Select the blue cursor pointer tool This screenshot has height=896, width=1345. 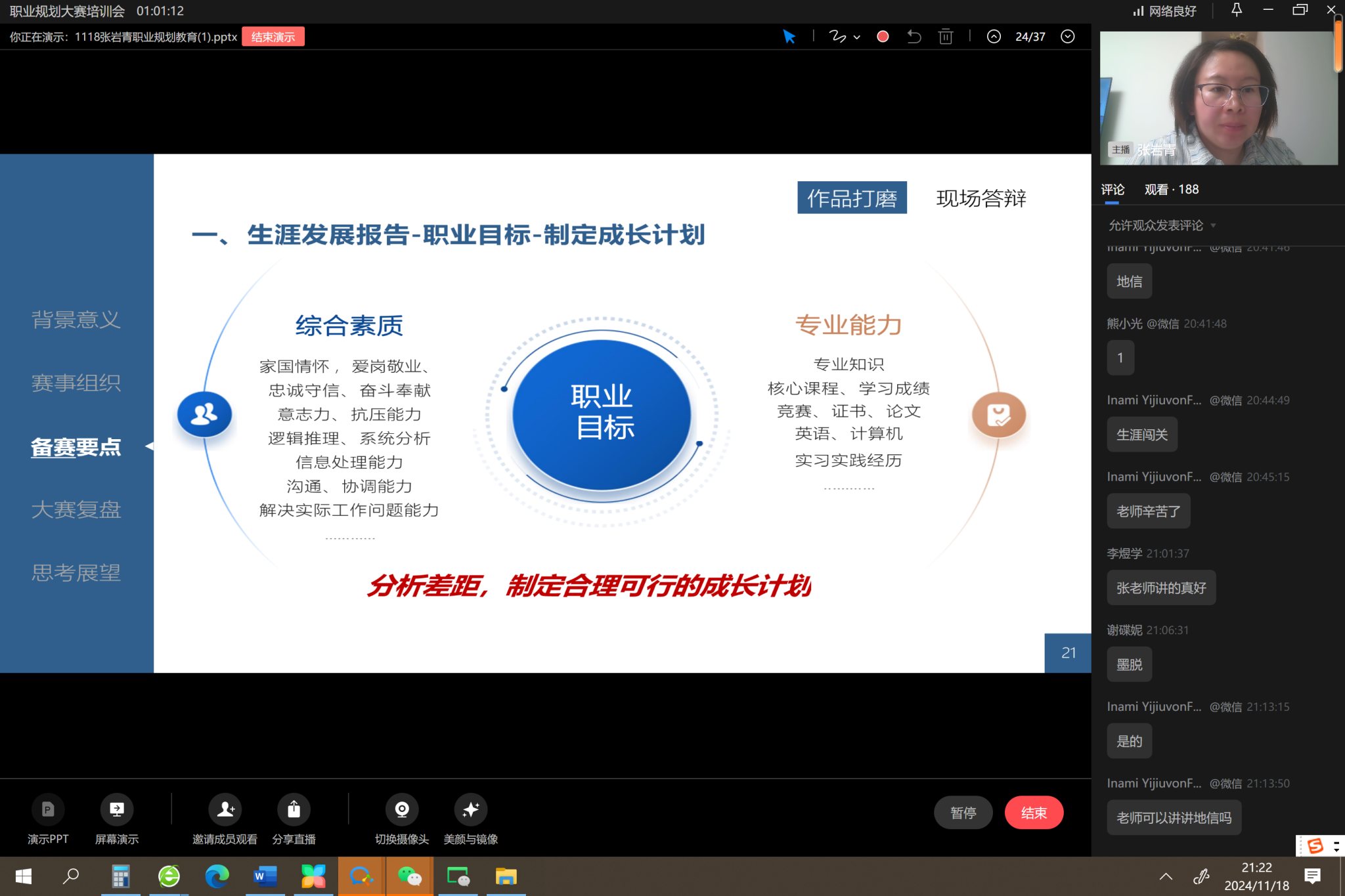789,37
